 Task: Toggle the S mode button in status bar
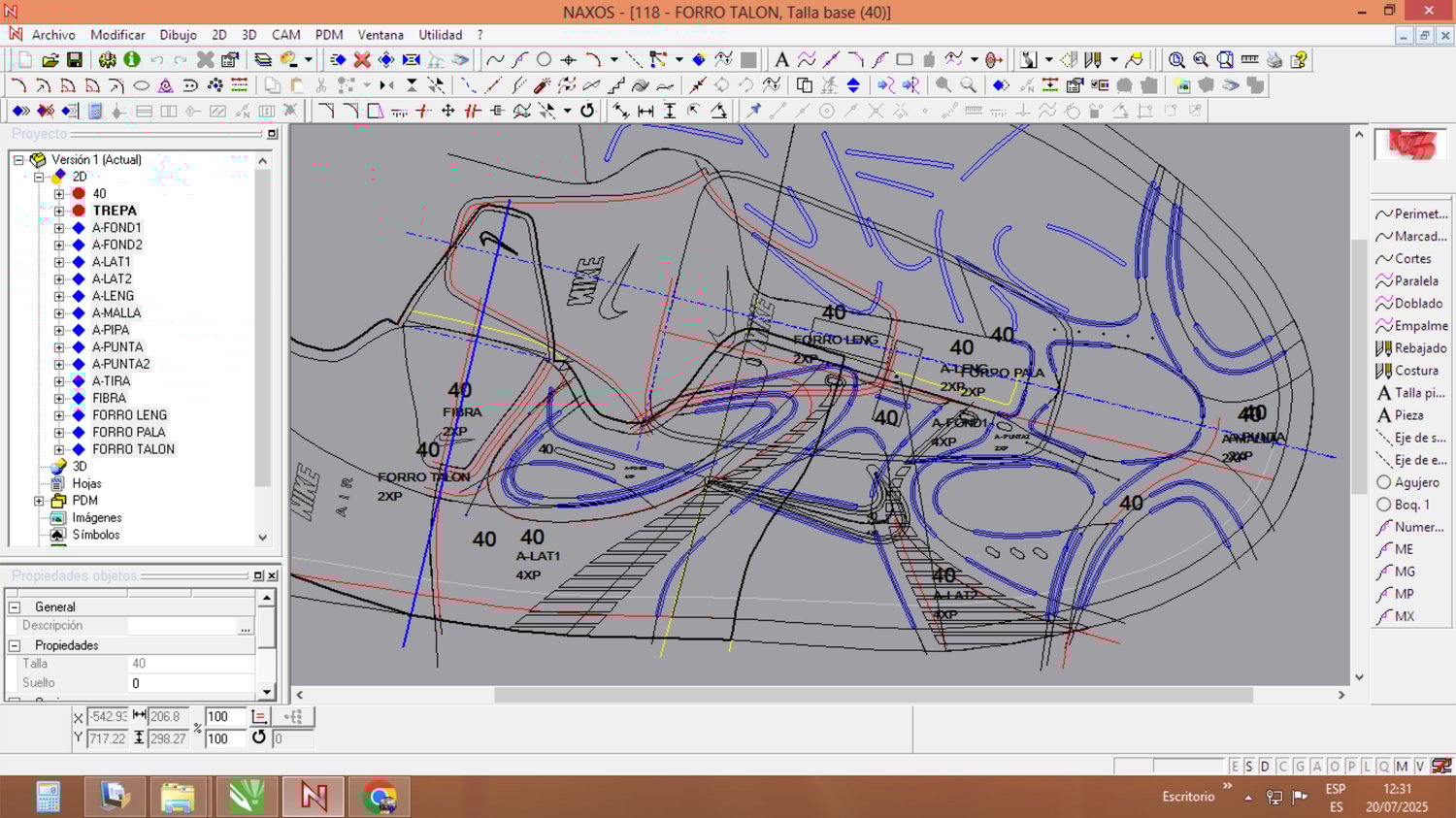tap(1249, 767)
